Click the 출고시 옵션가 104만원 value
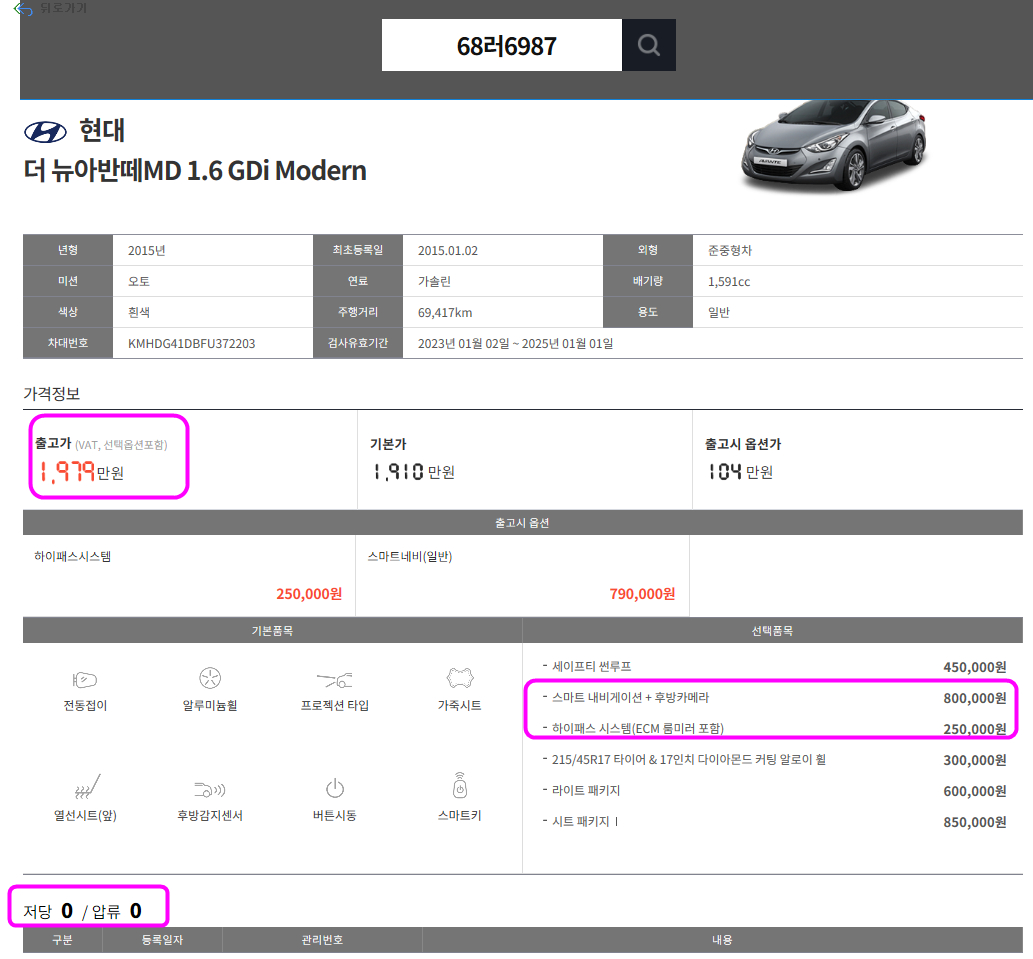The image size is (1033, 959). point(740,472)
